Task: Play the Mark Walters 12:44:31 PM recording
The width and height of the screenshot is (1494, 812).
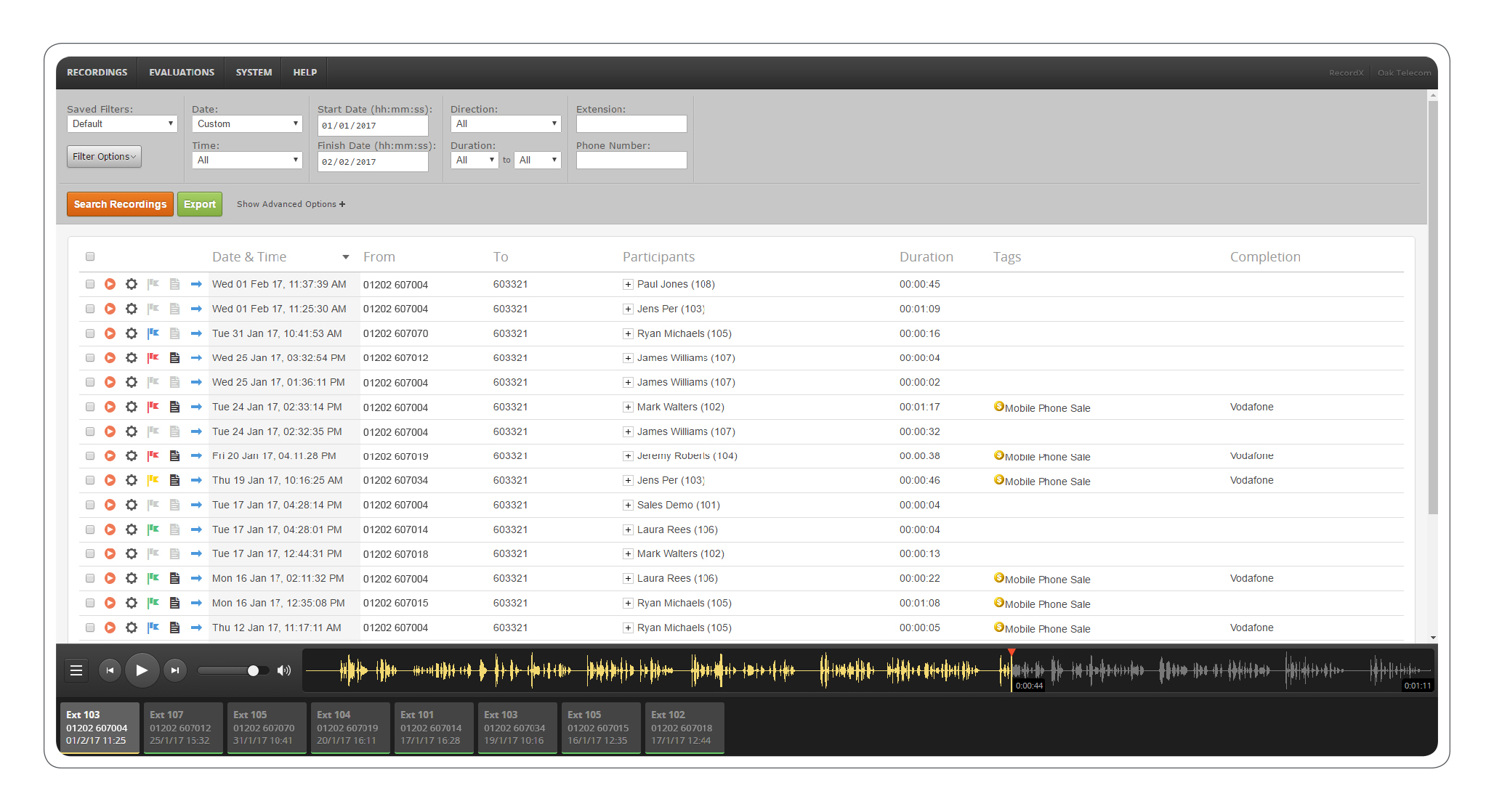Action: (110, 553)
